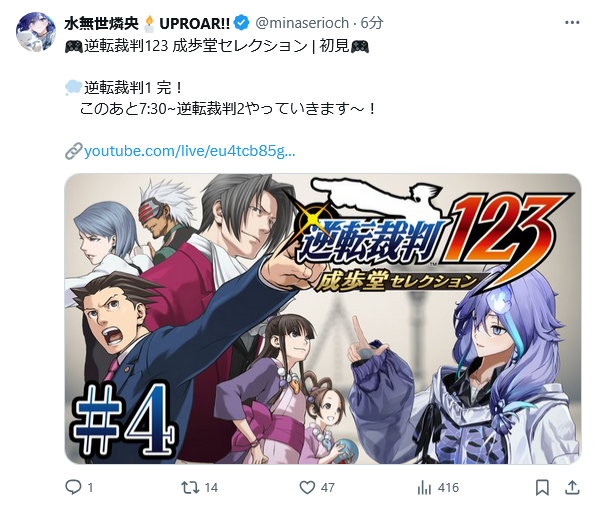Image resolution: width=598 pixels, height=509 pixels.
Task: Click the chain link icon before URL
Action: pyautogui.click(x=74, y=151)
